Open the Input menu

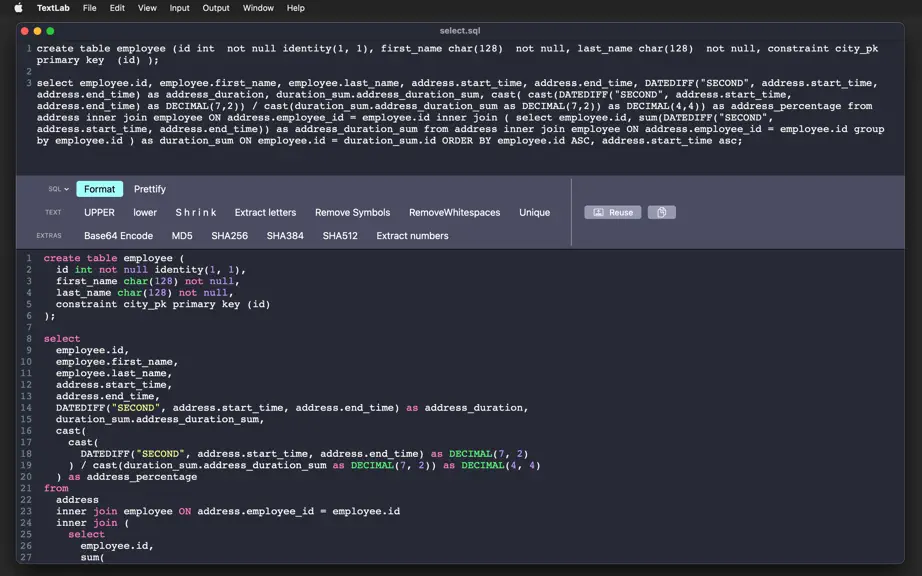click(x=179, y=8)
